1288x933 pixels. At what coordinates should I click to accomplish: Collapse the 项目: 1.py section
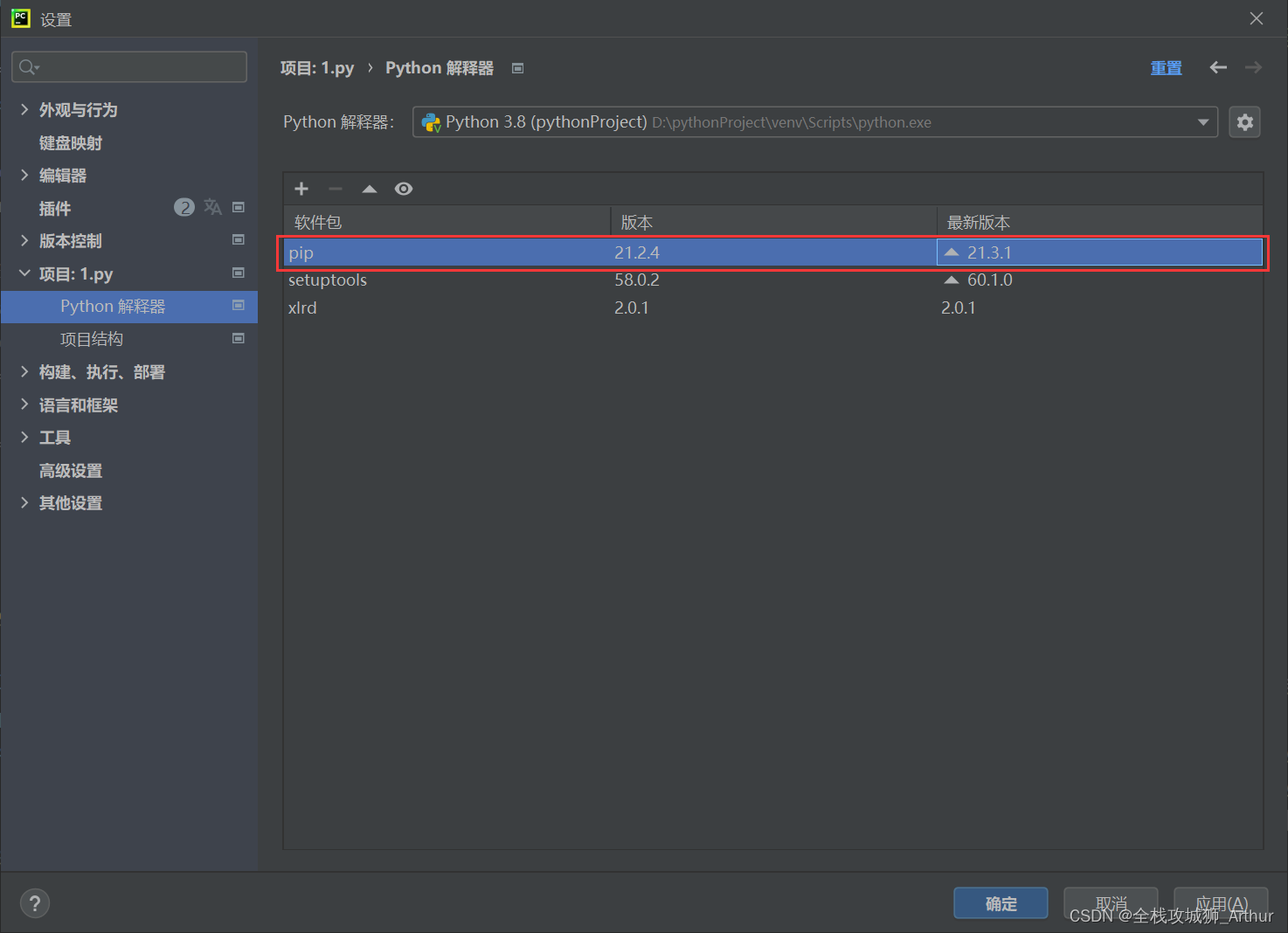24,273
